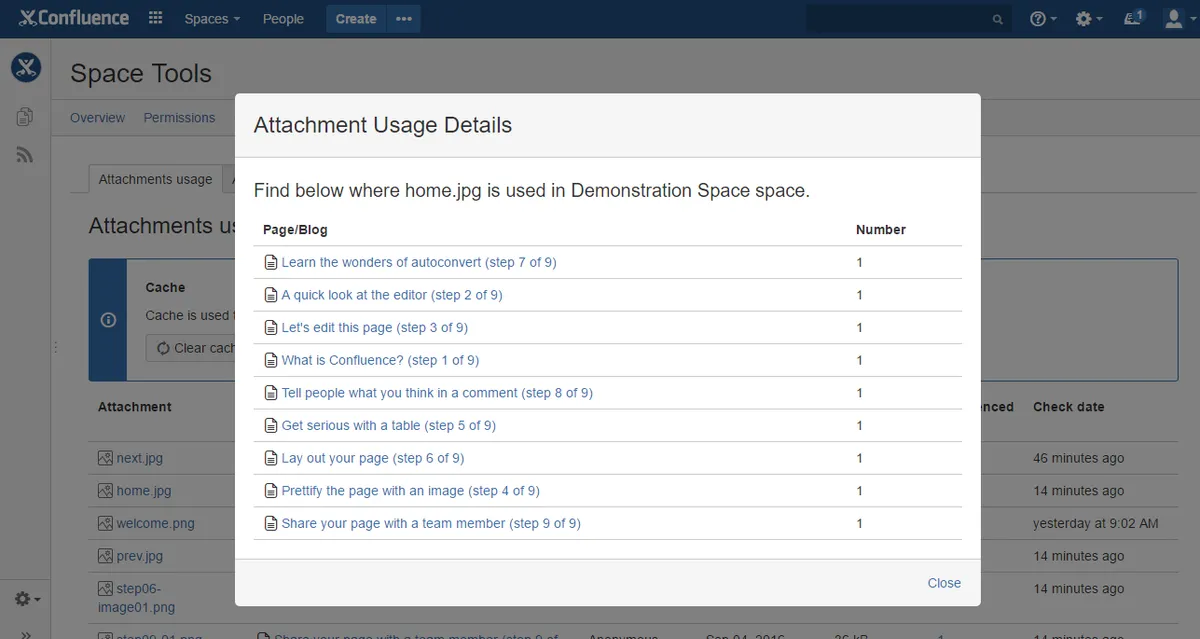The image size is (1200, 639).
Task: Open home.jpg attachment link
Action: pos(144,491)
